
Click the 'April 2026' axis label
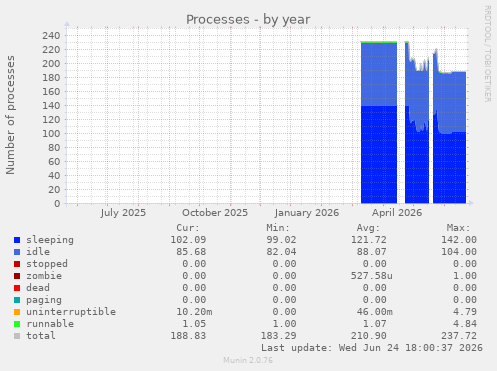coord(397,213)
